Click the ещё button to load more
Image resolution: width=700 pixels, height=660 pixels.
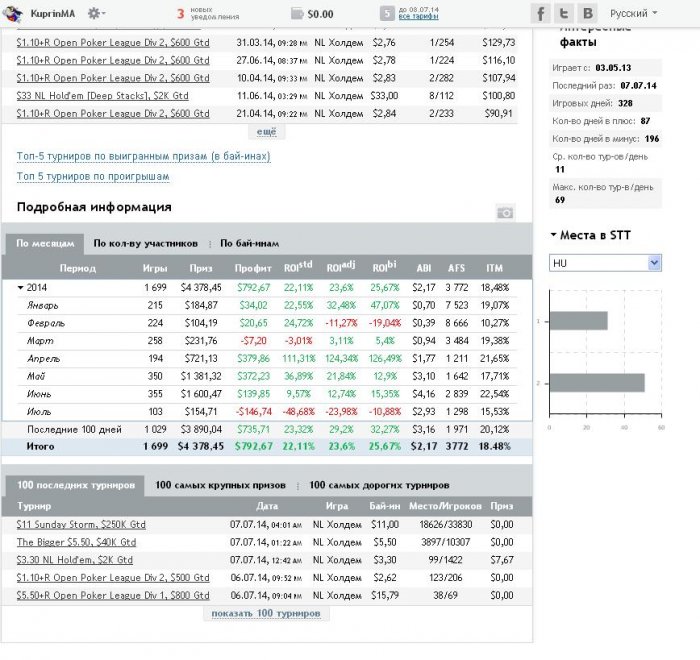point(265,132)
